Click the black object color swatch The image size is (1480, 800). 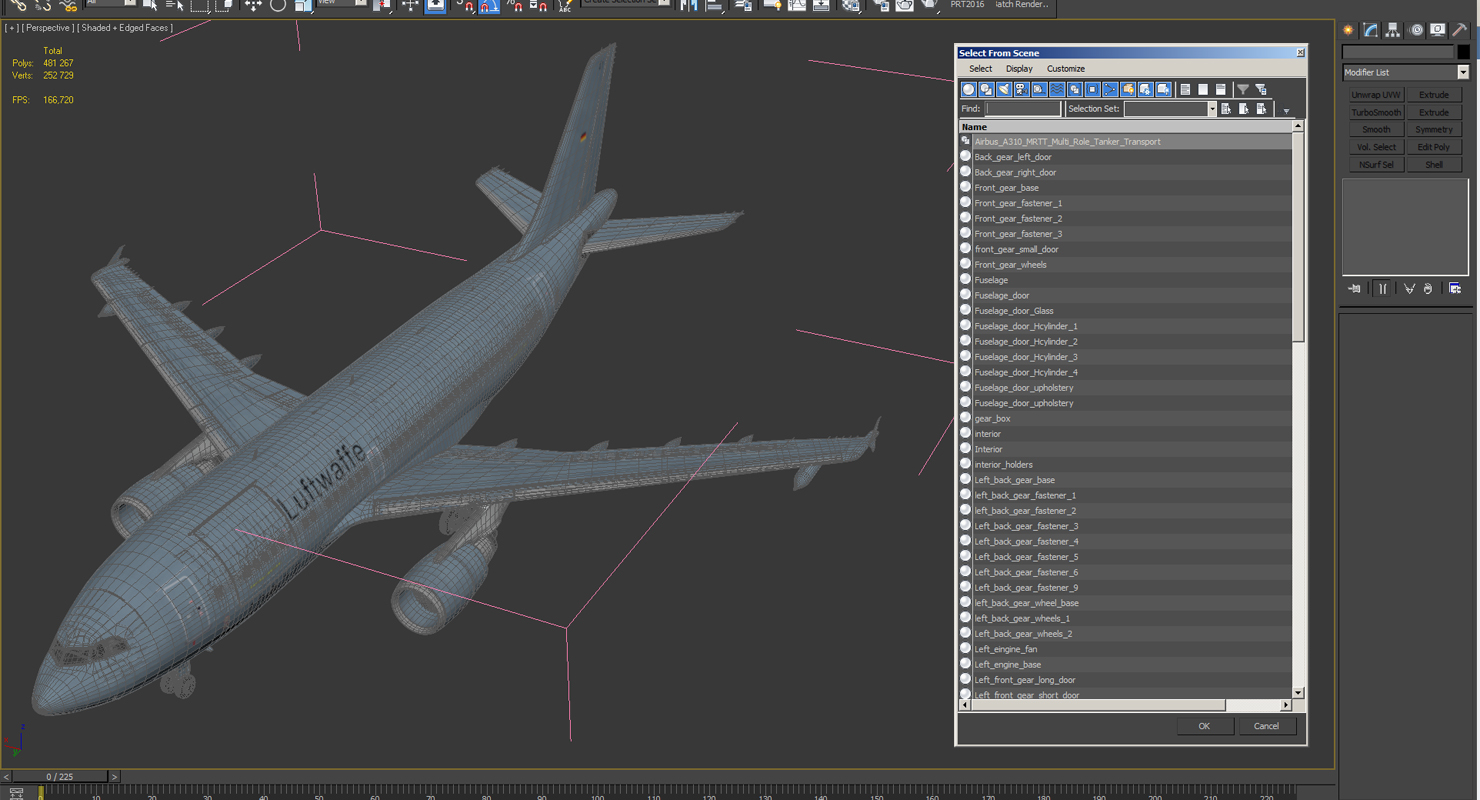[1463, 51]
